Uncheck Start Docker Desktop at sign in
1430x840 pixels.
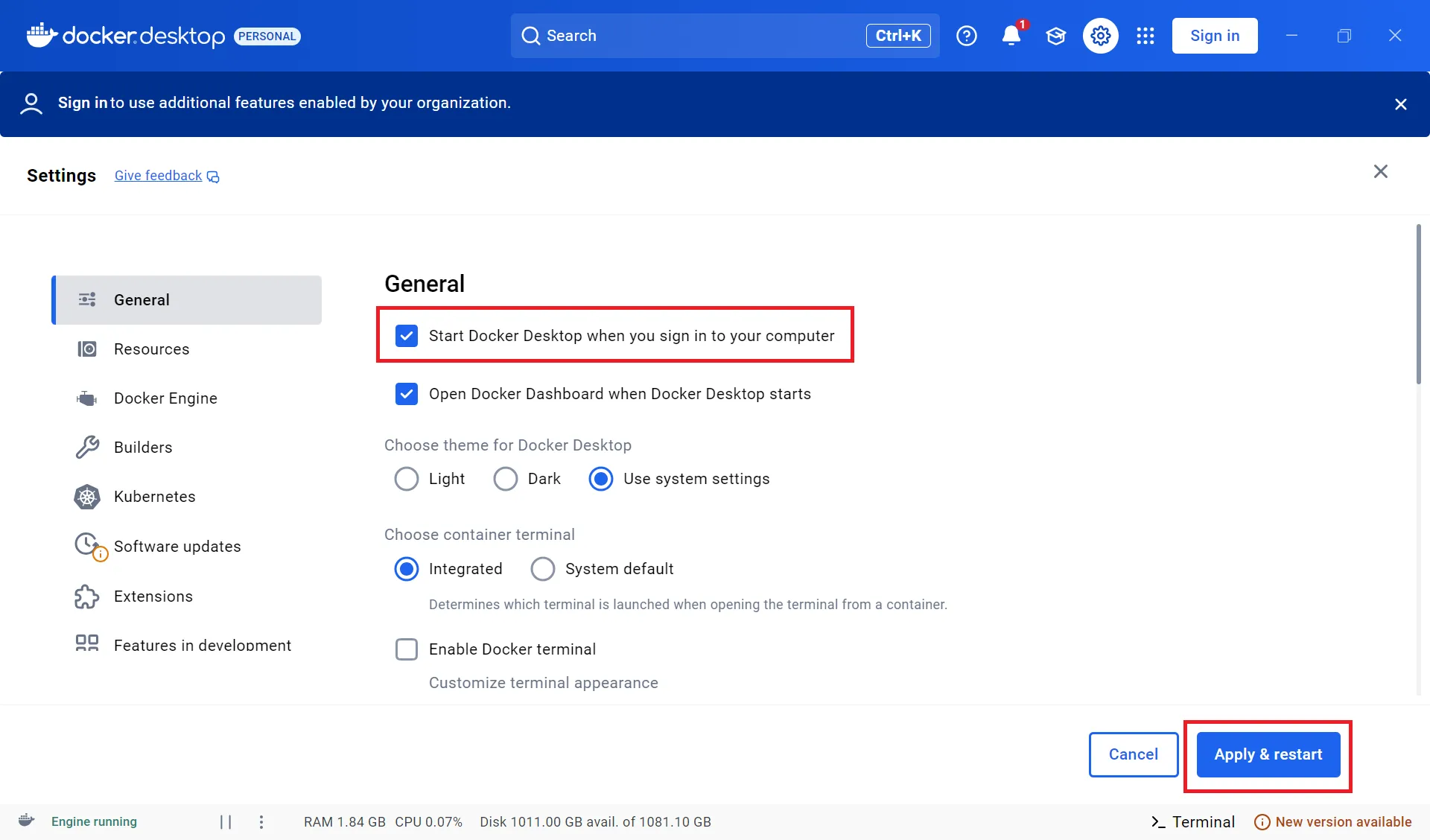(x=407, y=336)
